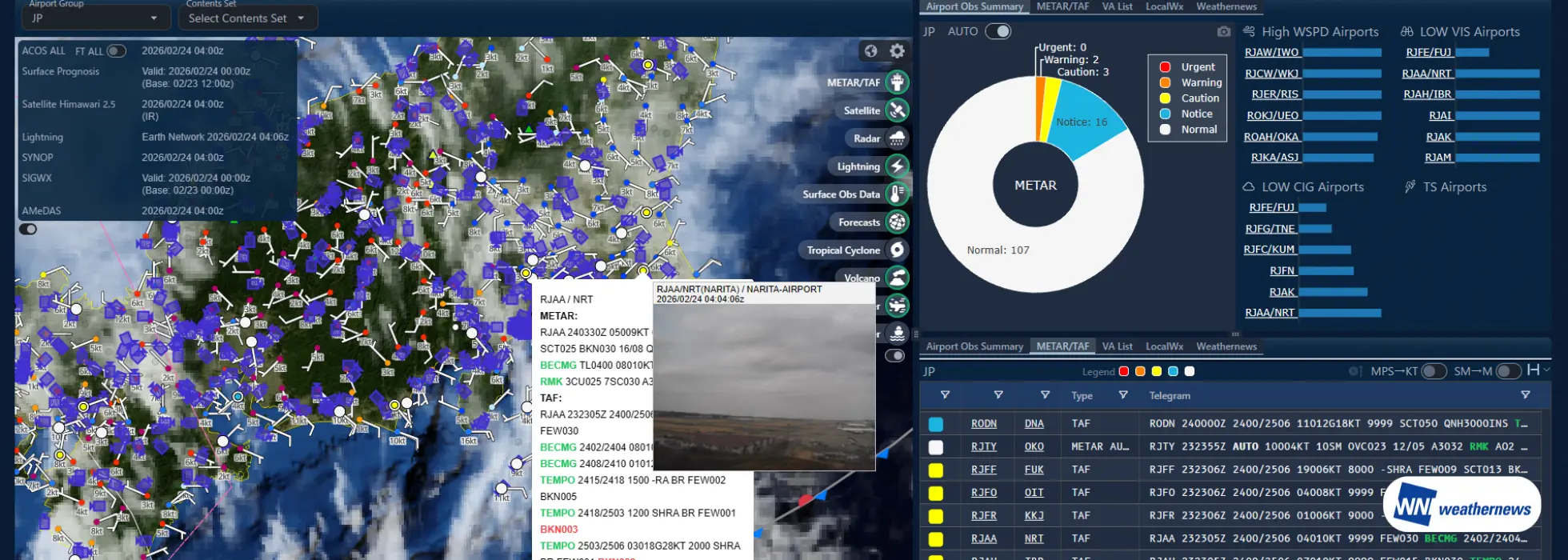Toggle the Volcano layer icon
The image size is (1568, 560).
click(898, 278)
